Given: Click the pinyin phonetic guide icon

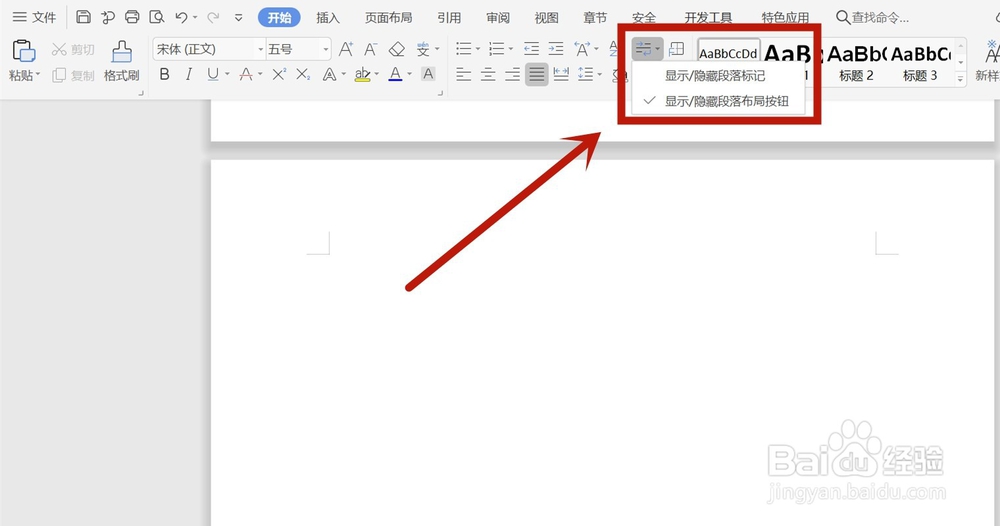Looking at the screenshot, I should tap(423, 49).
